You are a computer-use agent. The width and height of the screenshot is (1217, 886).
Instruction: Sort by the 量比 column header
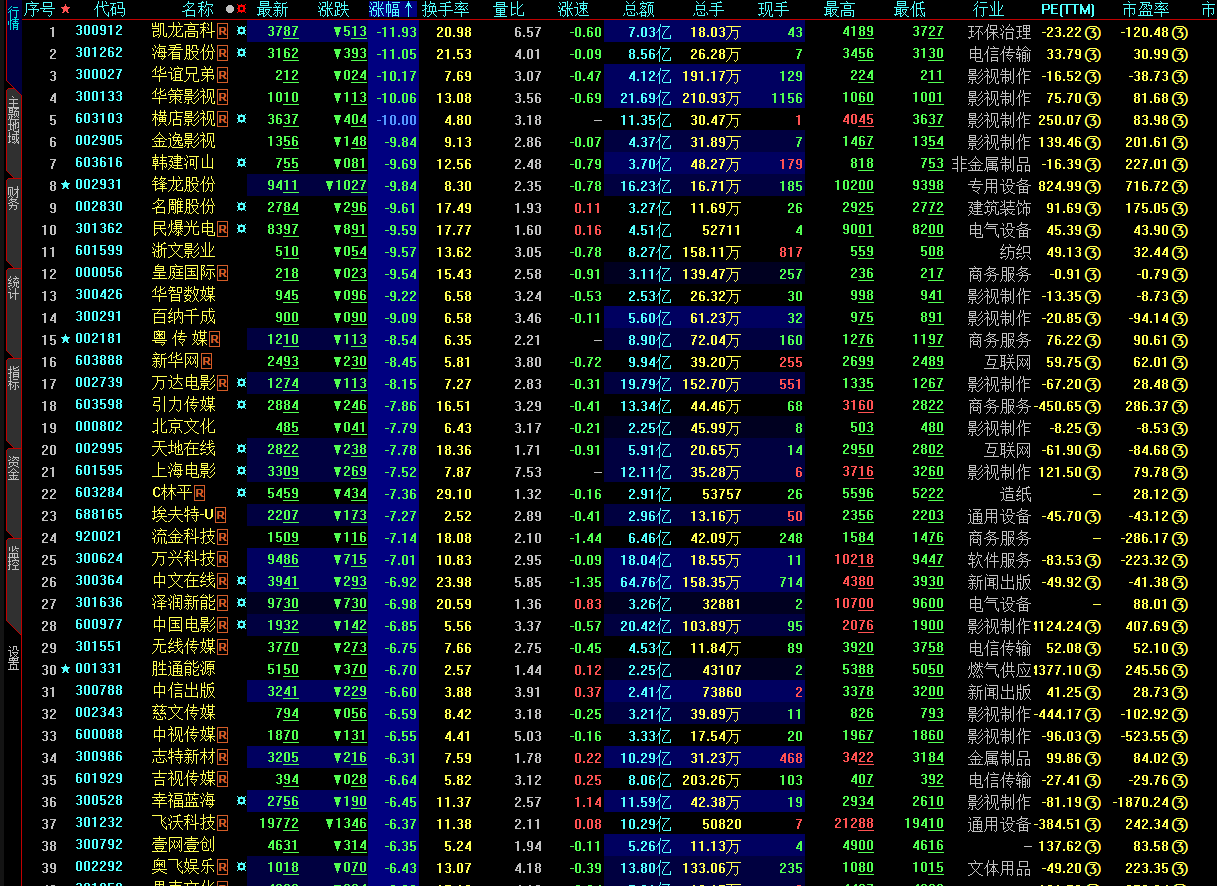click(x=509, y=9)
